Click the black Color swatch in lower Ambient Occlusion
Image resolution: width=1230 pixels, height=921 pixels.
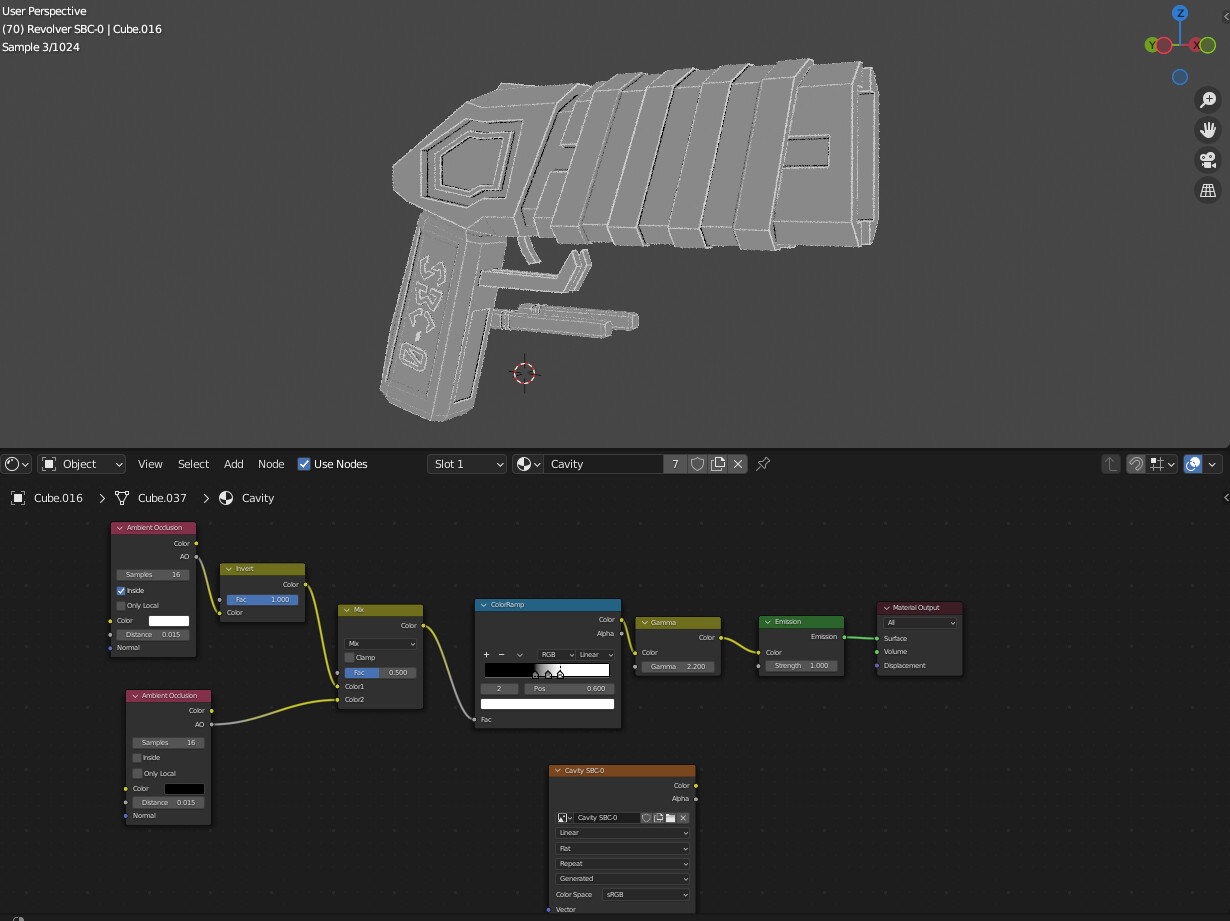pyautogui.click(x=184, y=789)
